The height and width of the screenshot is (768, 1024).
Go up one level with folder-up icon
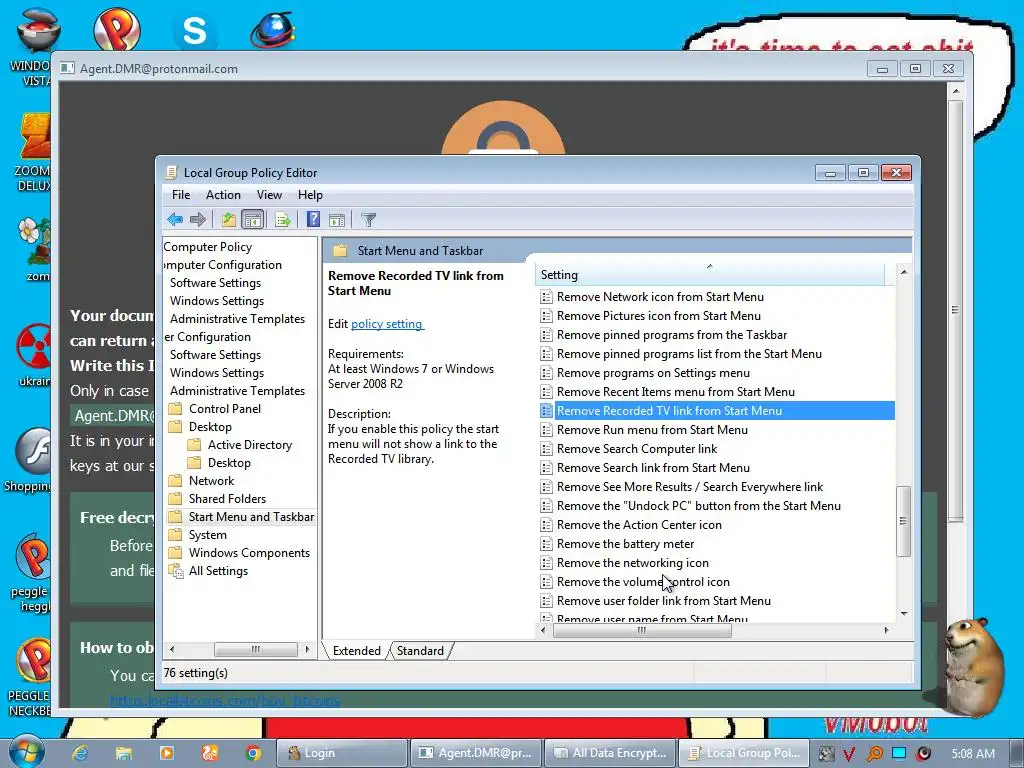click(228, 219)
